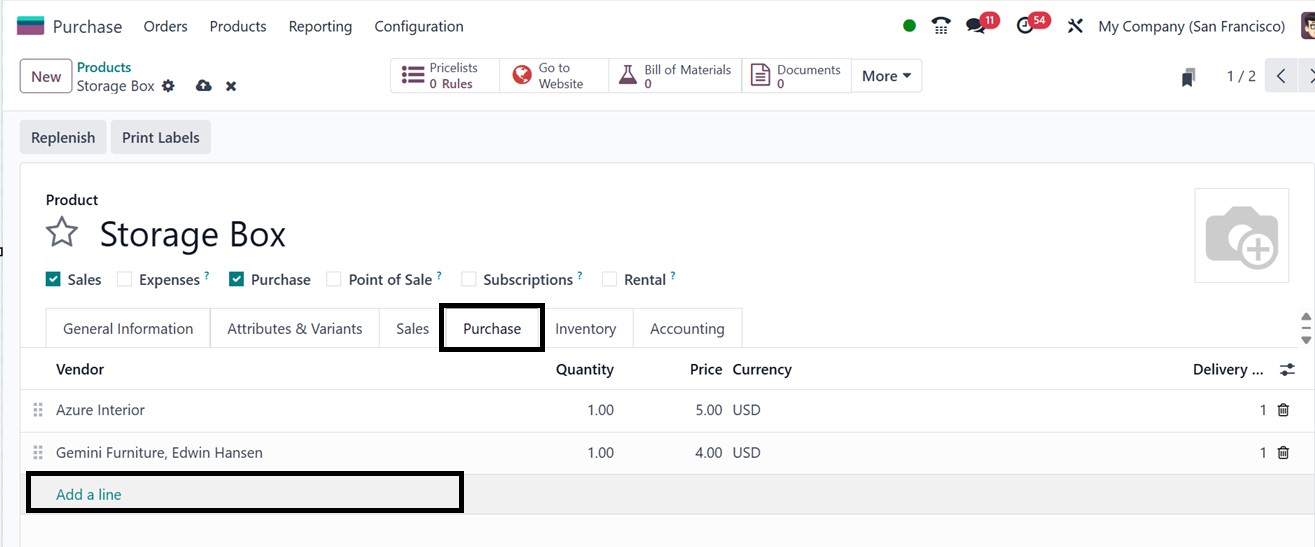Image resolution: width=1315 pixels, height=547 pixels.
Task: Upload product image via camera placeholder
Action: coord(1241,236)
